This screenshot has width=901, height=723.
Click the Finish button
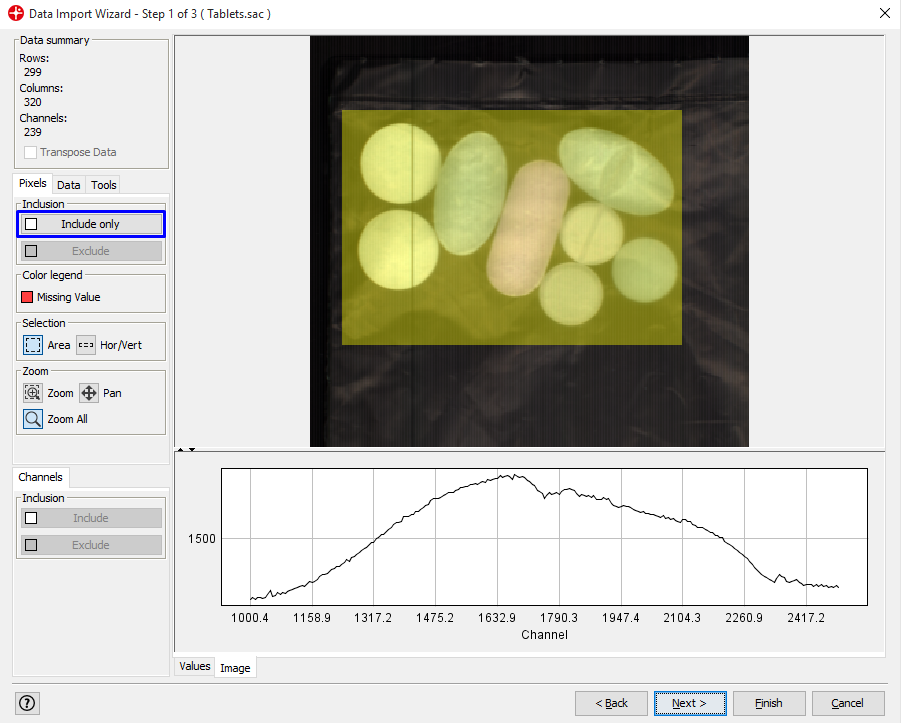(x=769, y=703)
